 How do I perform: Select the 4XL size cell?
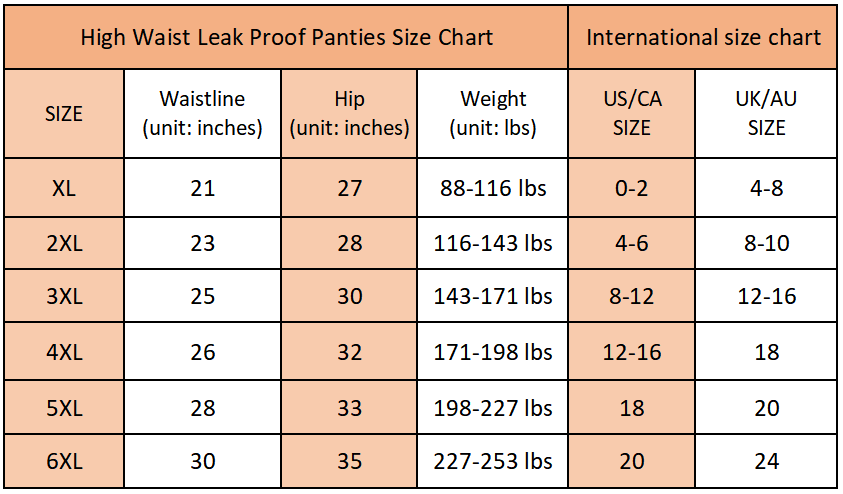pos(64,352)
